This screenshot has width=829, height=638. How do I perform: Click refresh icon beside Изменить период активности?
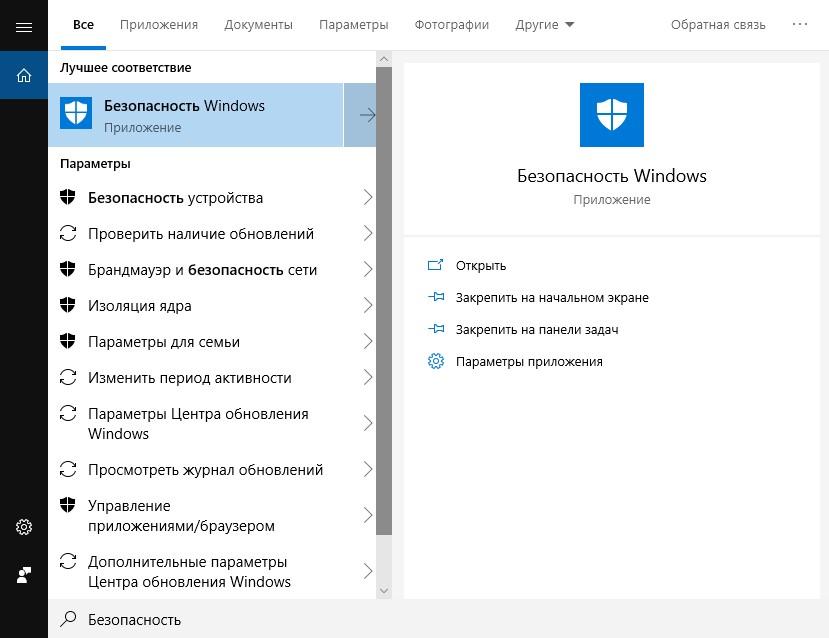click(x=68, y=377)
